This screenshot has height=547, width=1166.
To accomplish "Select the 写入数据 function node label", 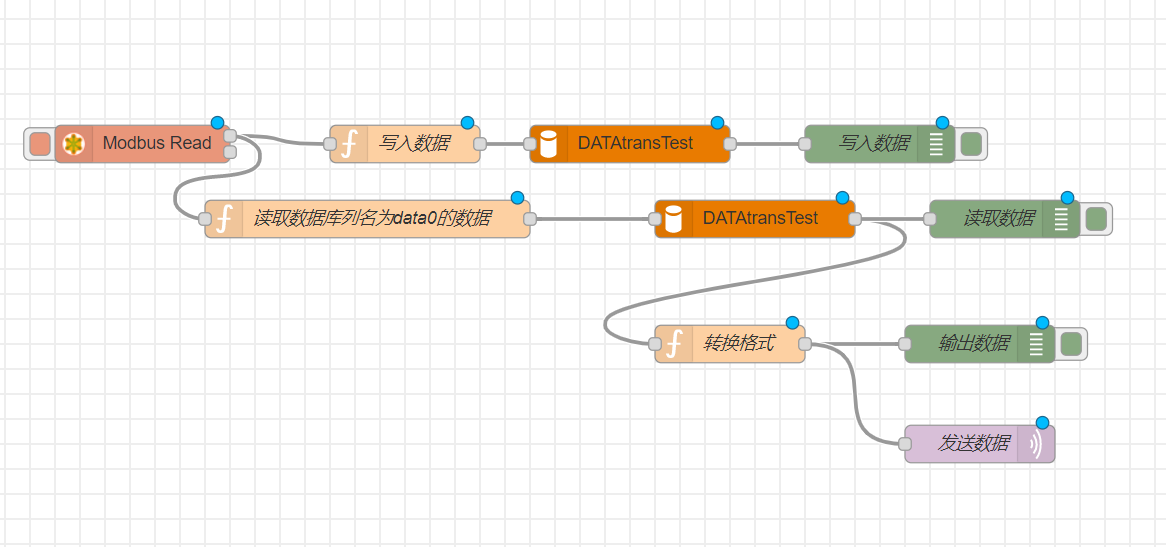I will tap(413, 143).
